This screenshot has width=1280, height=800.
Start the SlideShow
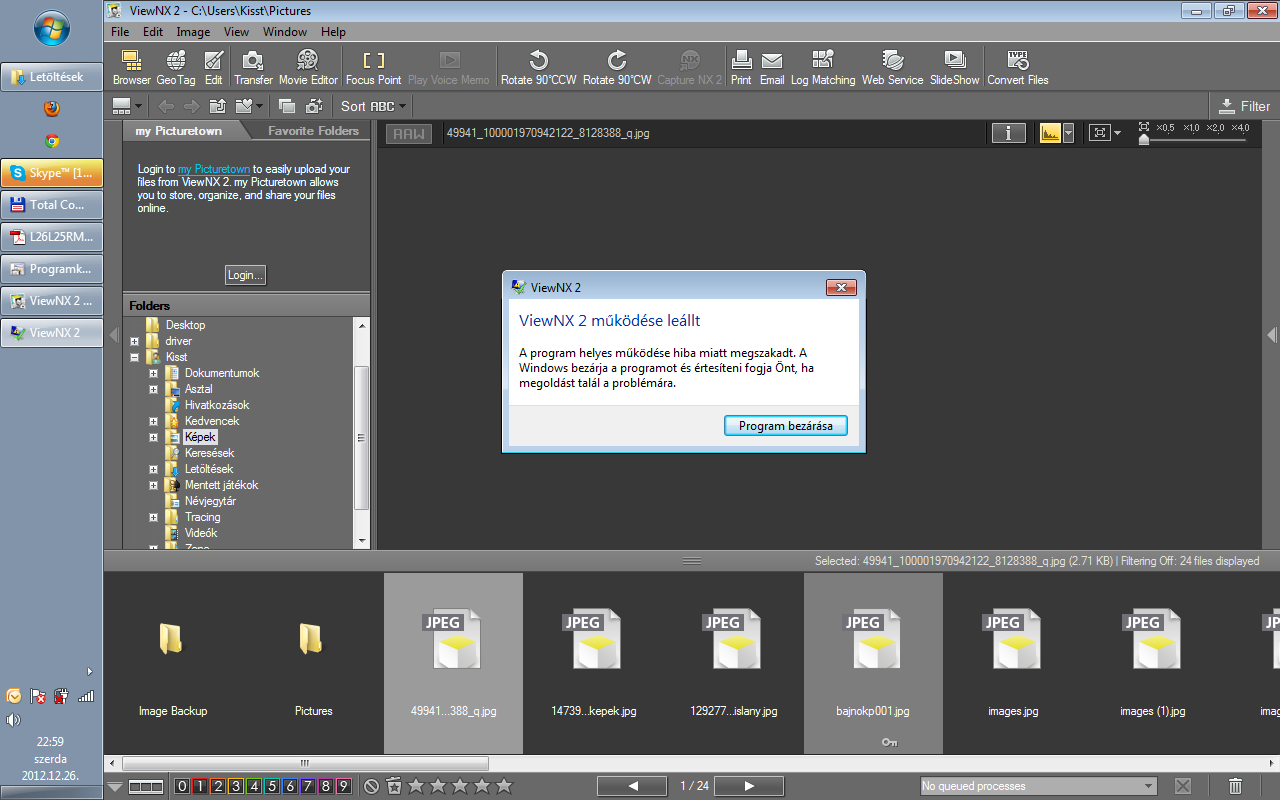coord(955,67)
